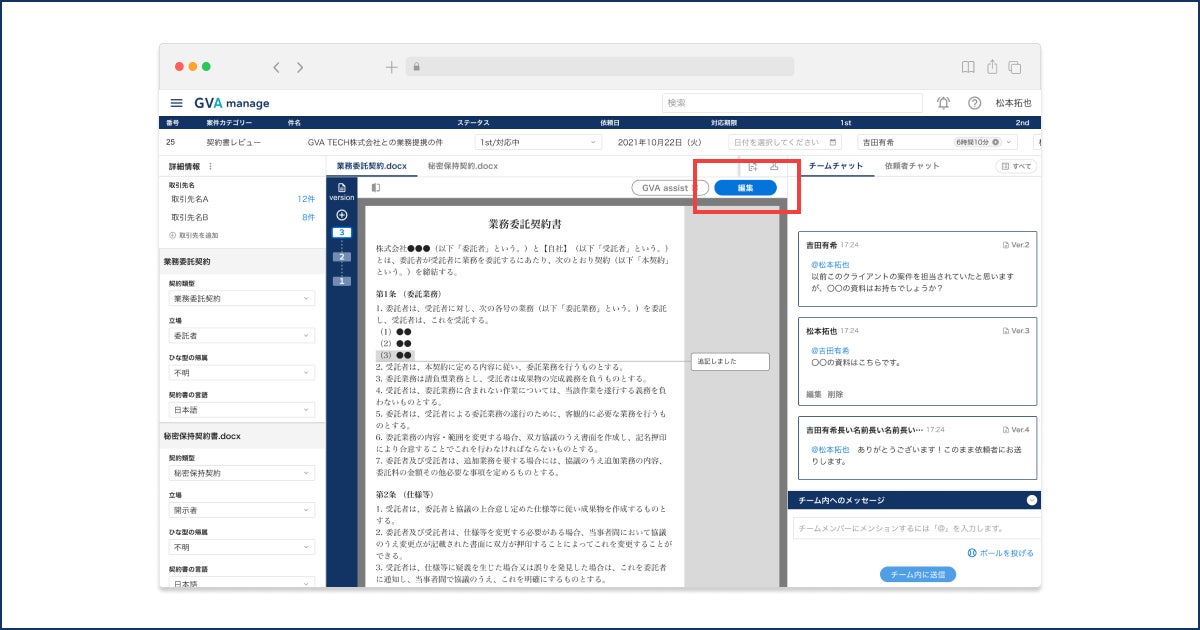Open the 吉田有希 assignee dropdown

(939, 143)
